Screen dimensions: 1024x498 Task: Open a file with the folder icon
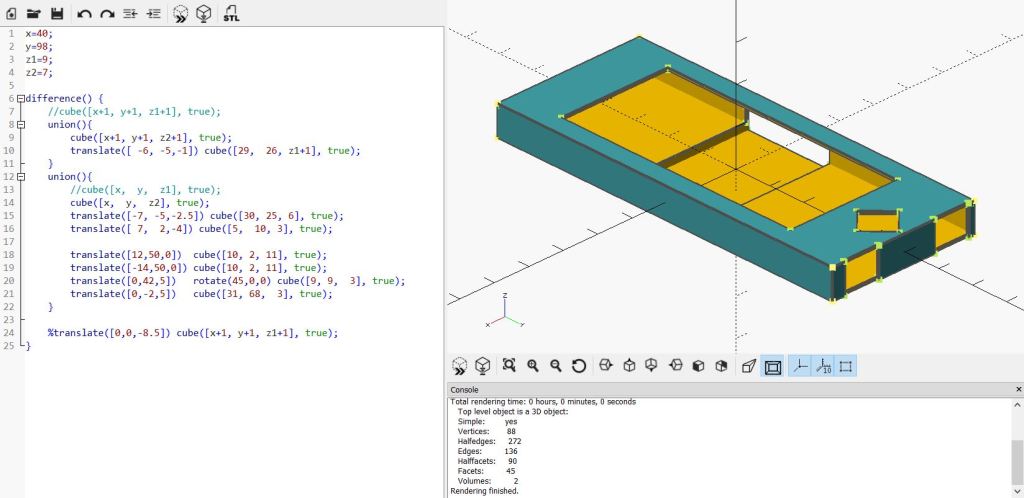tap(34, 14)
